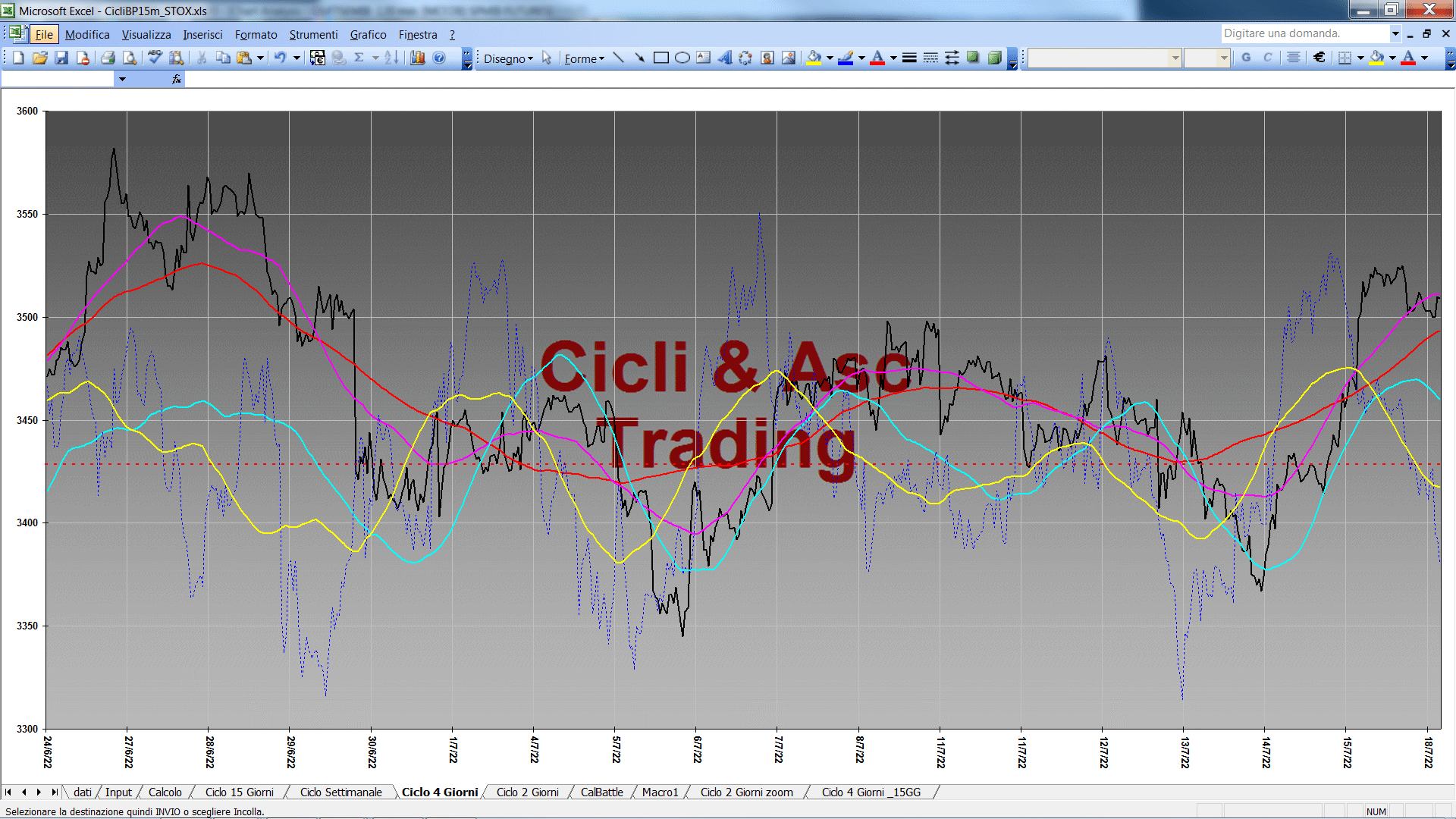Viewport: 1456px width, 819px height.
Task: Select the Line drawing tool
Action: 618,58
